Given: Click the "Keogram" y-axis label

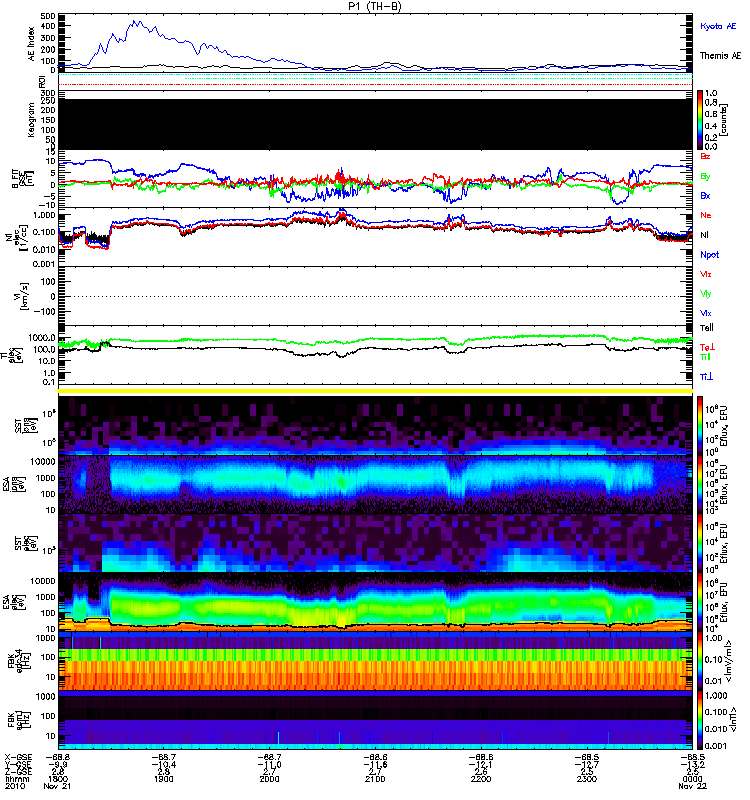Looking at the screenshot, I should [31, 120].
